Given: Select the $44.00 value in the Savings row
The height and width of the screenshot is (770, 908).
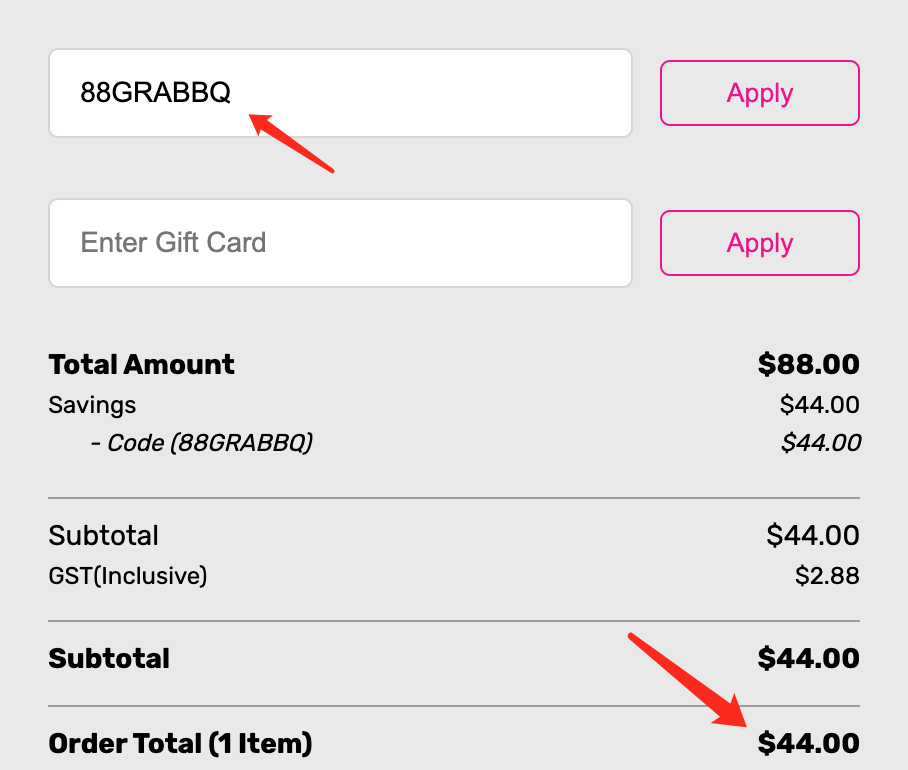Looking at the screenshot, I should coord(819,405).
